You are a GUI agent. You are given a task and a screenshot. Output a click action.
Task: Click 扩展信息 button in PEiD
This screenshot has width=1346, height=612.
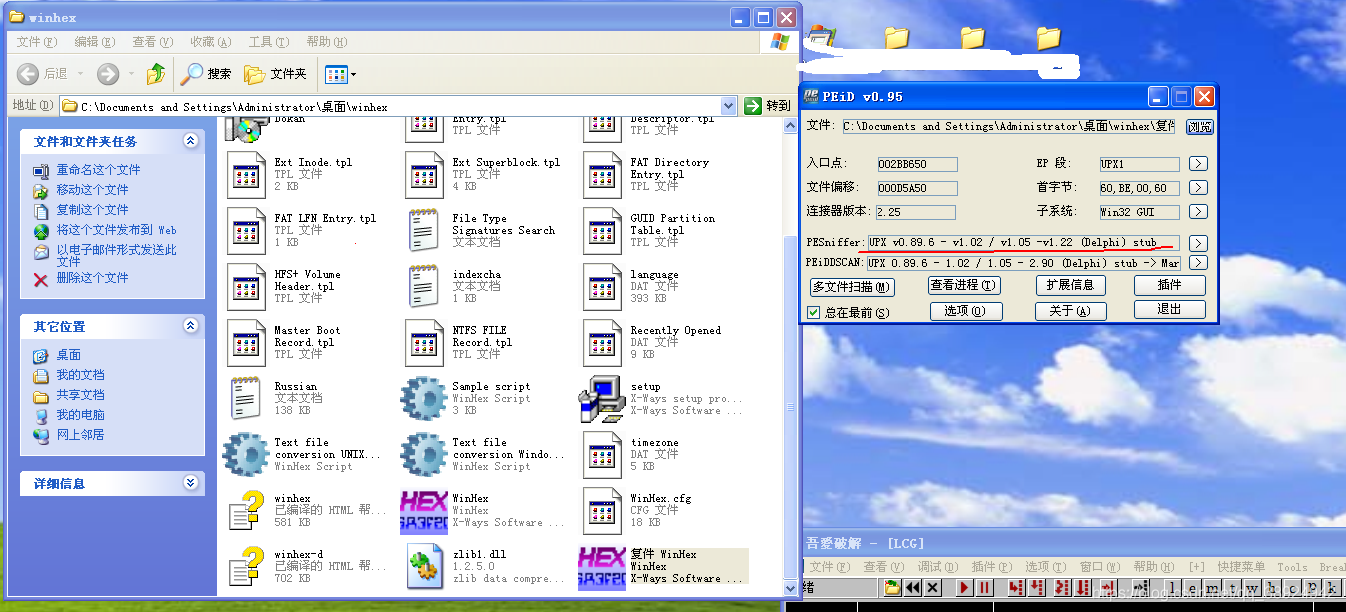(x=1070, y=285)
